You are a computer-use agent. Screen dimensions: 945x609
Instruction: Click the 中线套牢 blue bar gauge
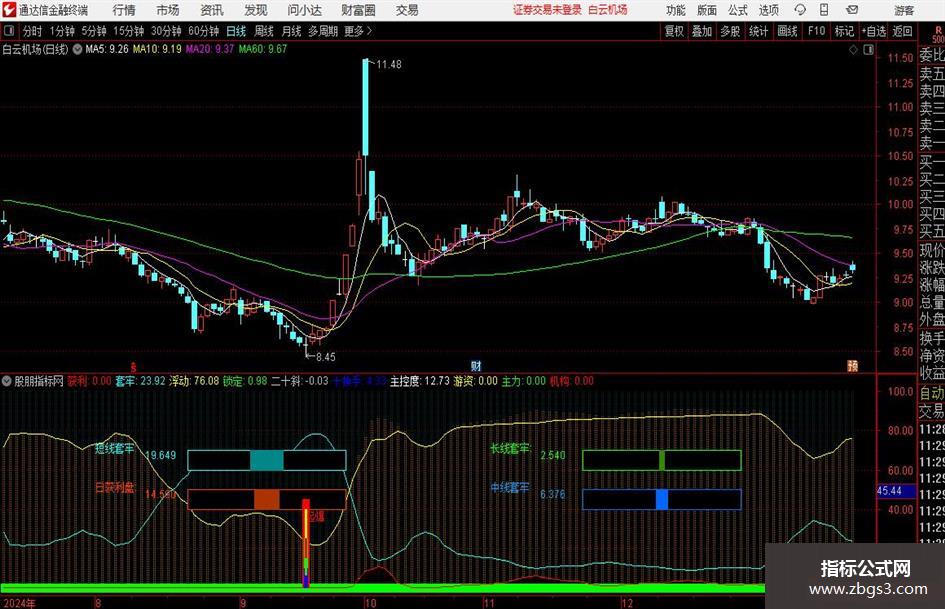coord(662,499)
